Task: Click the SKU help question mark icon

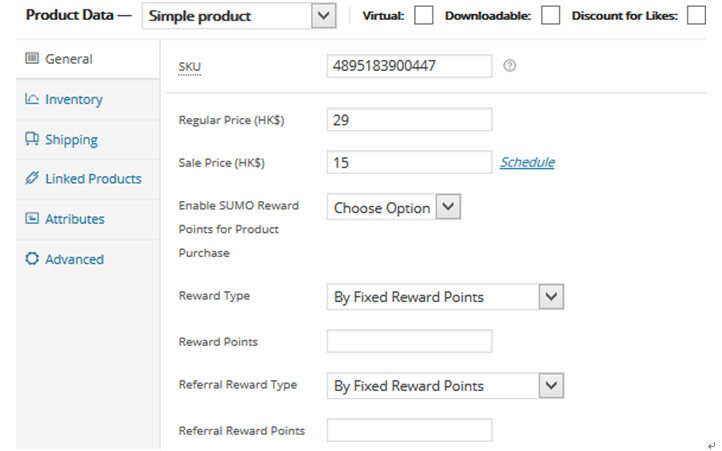Action: (x=509, y=66)
